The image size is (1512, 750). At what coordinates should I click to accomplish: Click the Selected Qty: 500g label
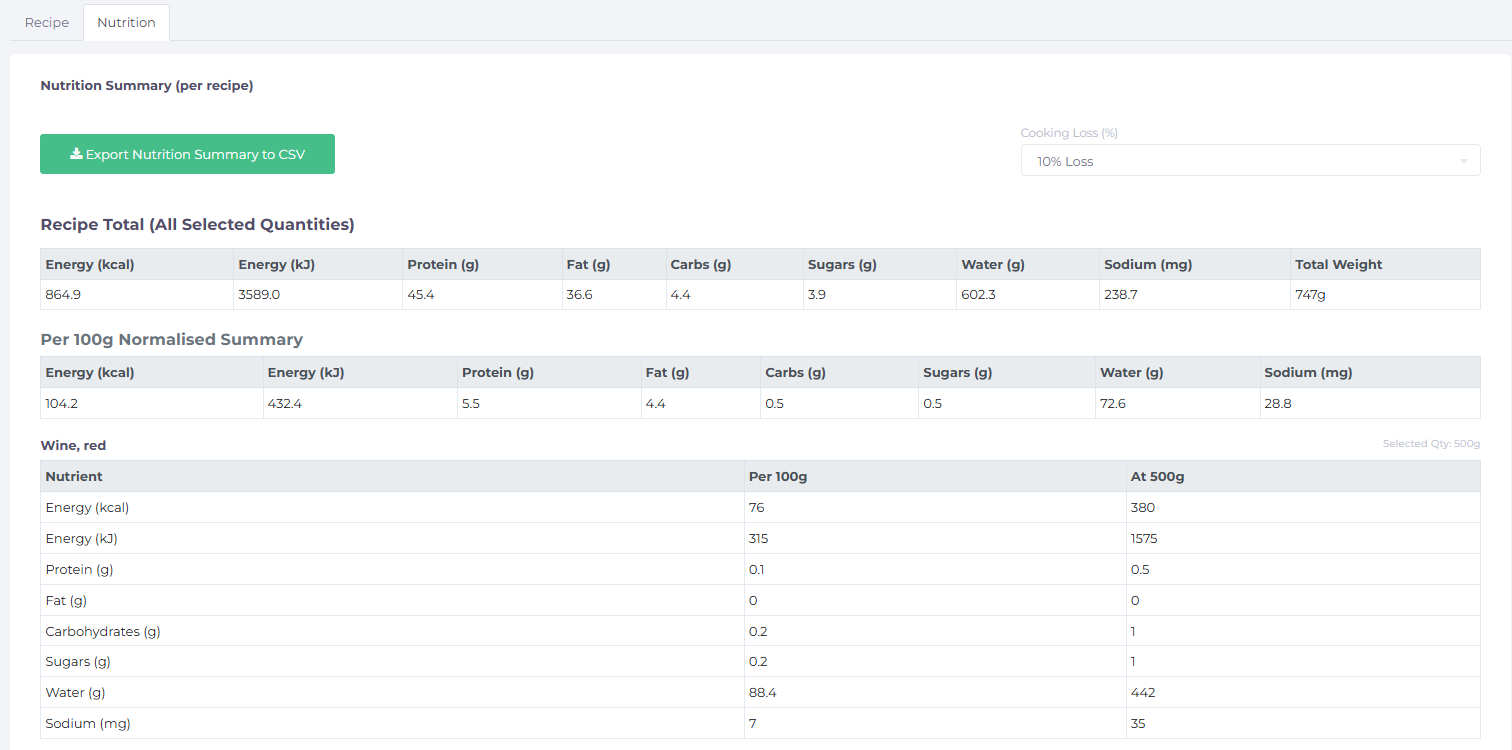[1430, 444]
